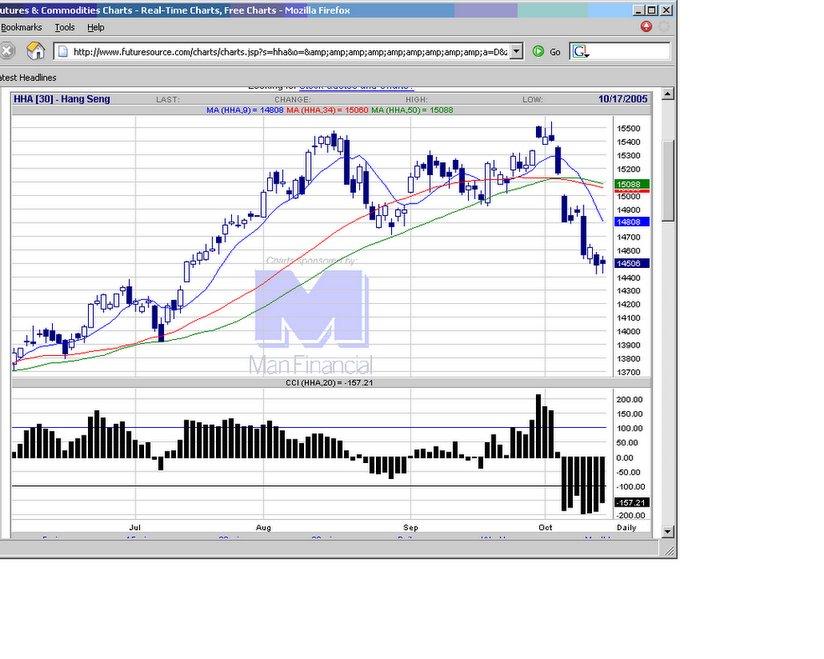Maximize the Firefox window
The height and width of the screenshot is (659, 824).
(x=652, y=10)
